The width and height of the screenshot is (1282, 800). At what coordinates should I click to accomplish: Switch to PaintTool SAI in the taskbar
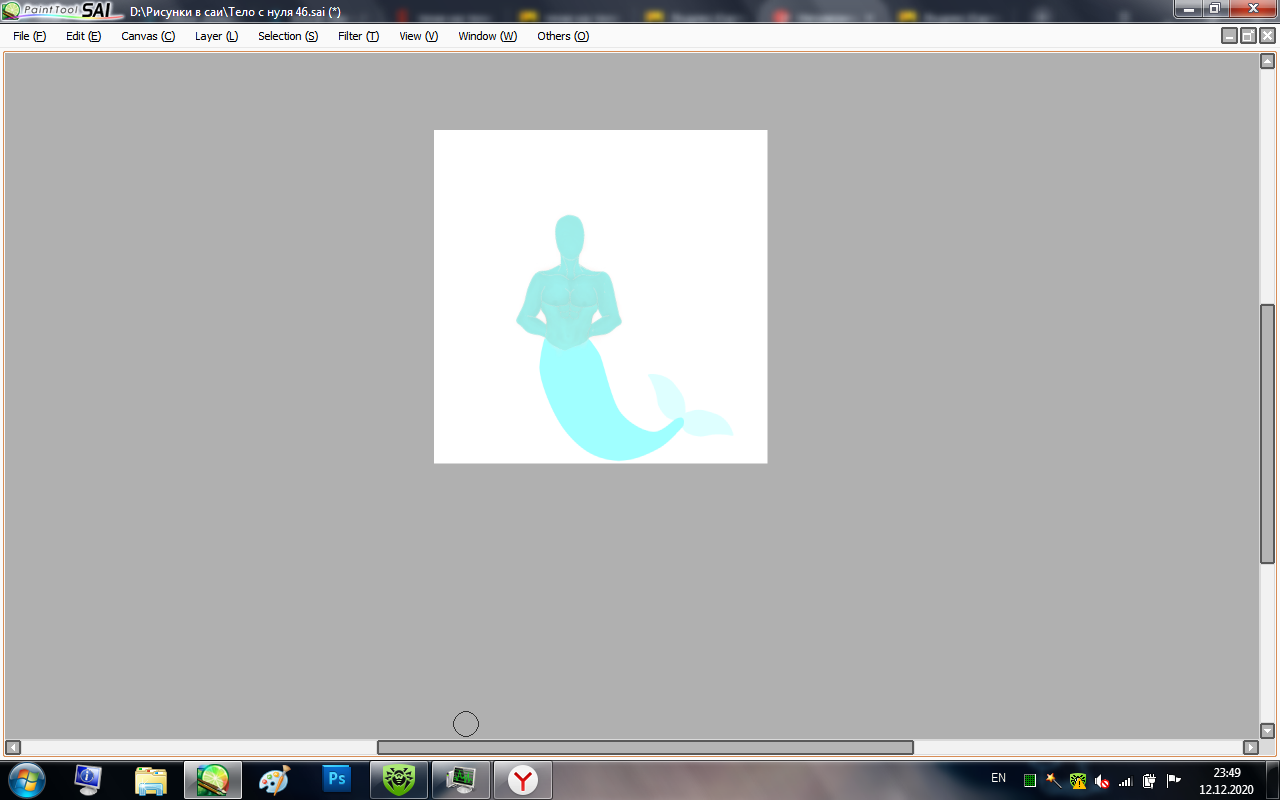(213, 779)
